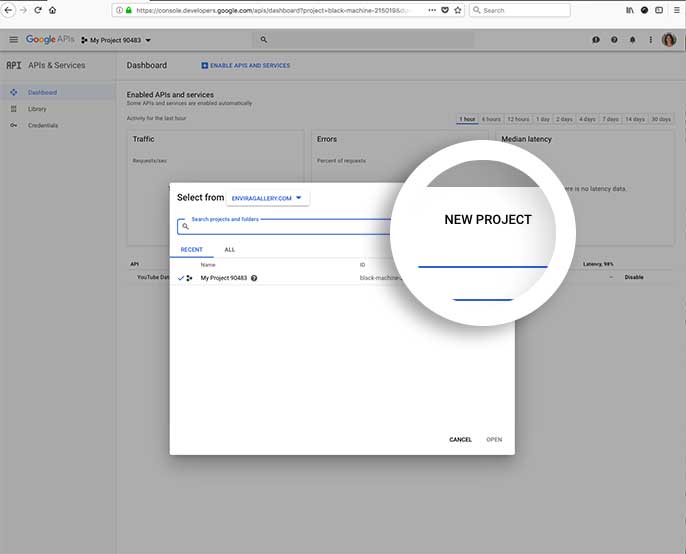Open Credentials in the left sidebar

pos(42,125)
